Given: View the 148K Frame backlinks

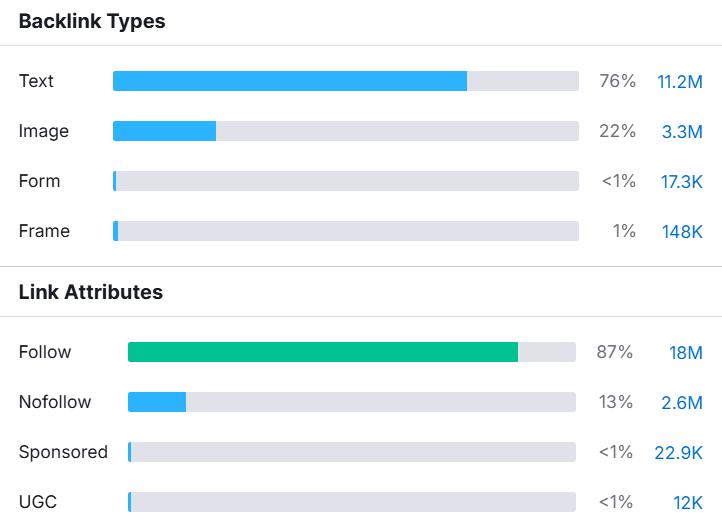Looking at the screenshot, I should (682, 231).
